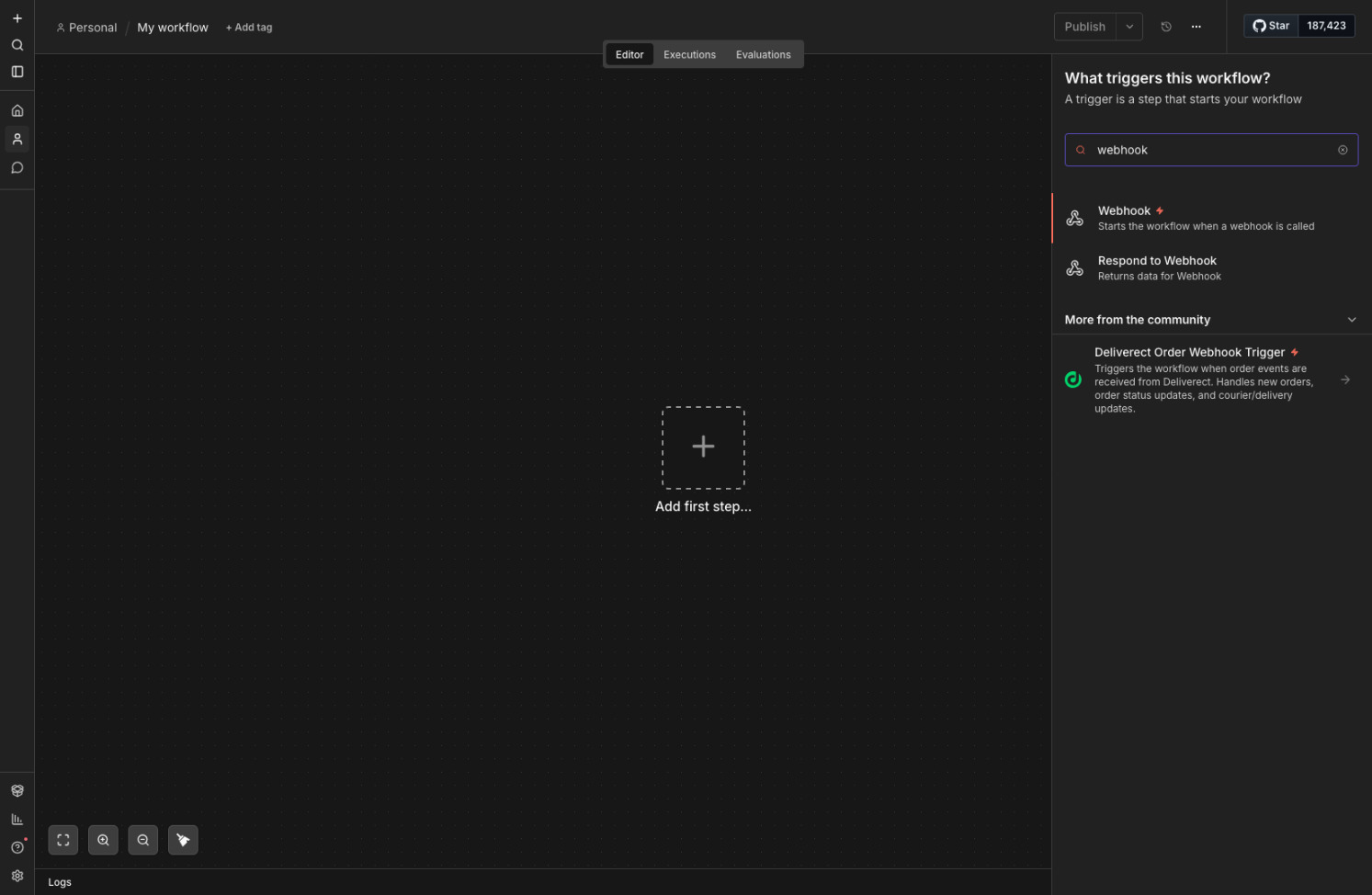The height and width of the screenshot is (895, 1372).
Task: Switch to the Evaluations tab
Action: tap(763, 54)
